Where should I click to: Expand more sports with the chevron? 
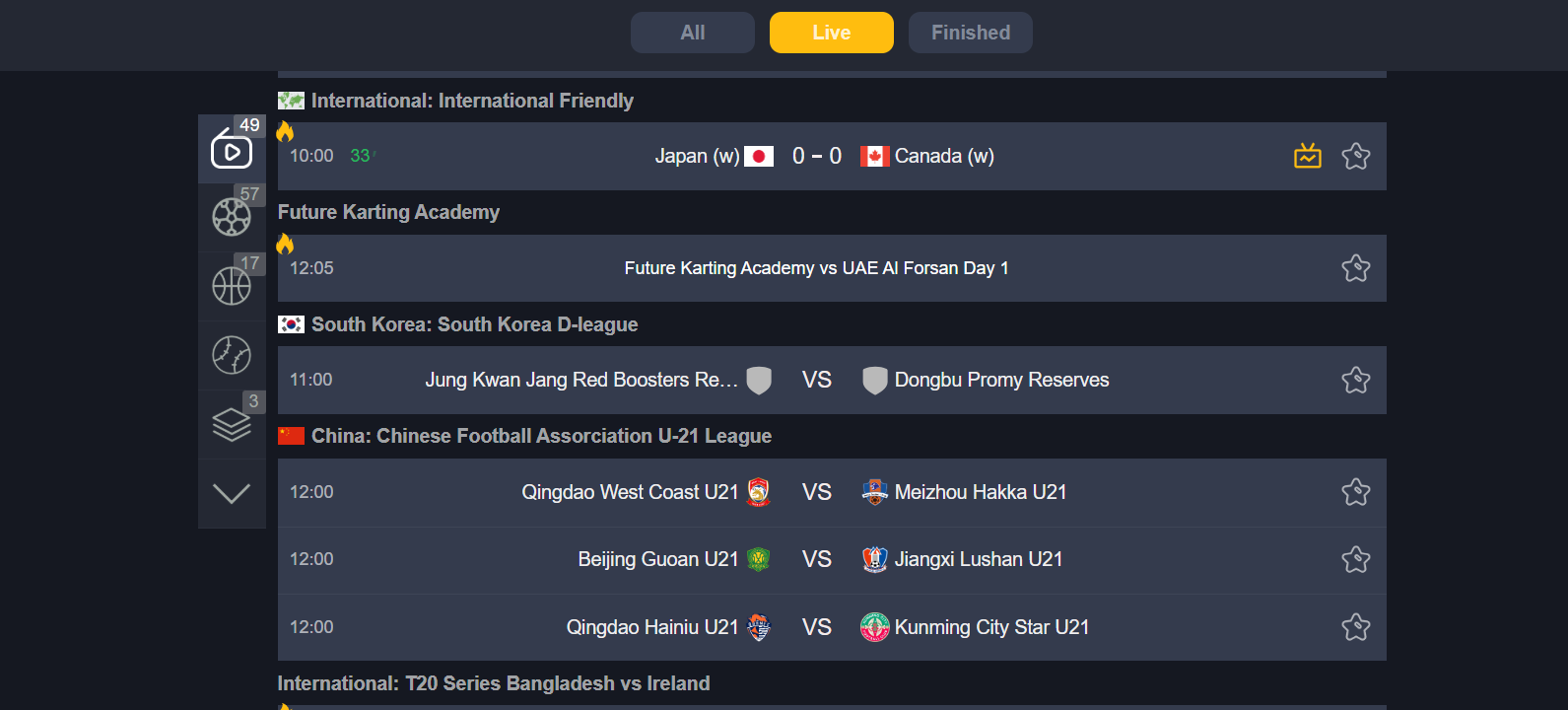[x=232, y=494]
